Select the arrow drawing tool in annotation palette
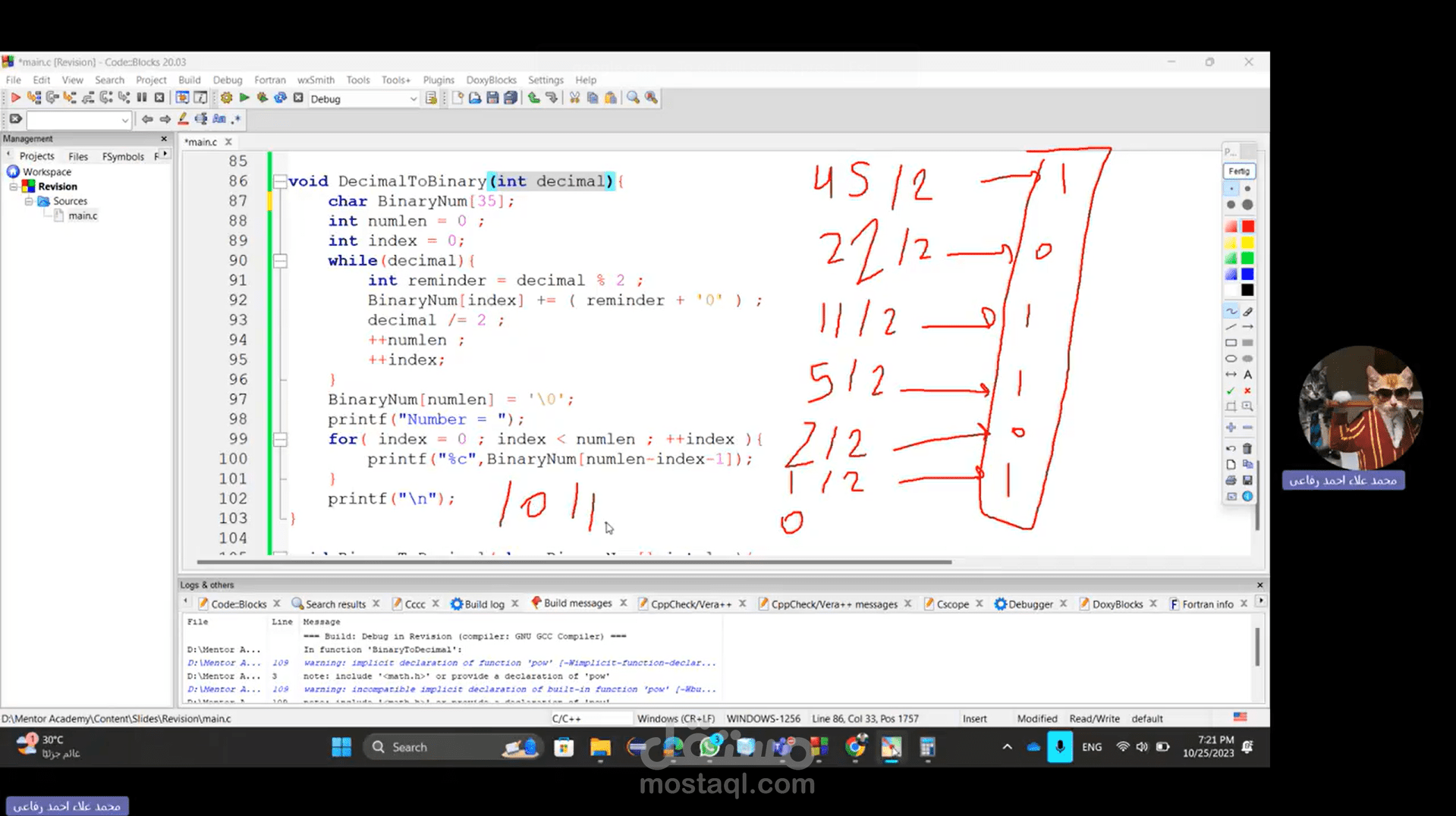1456x816 pixels. point(1247,327)
